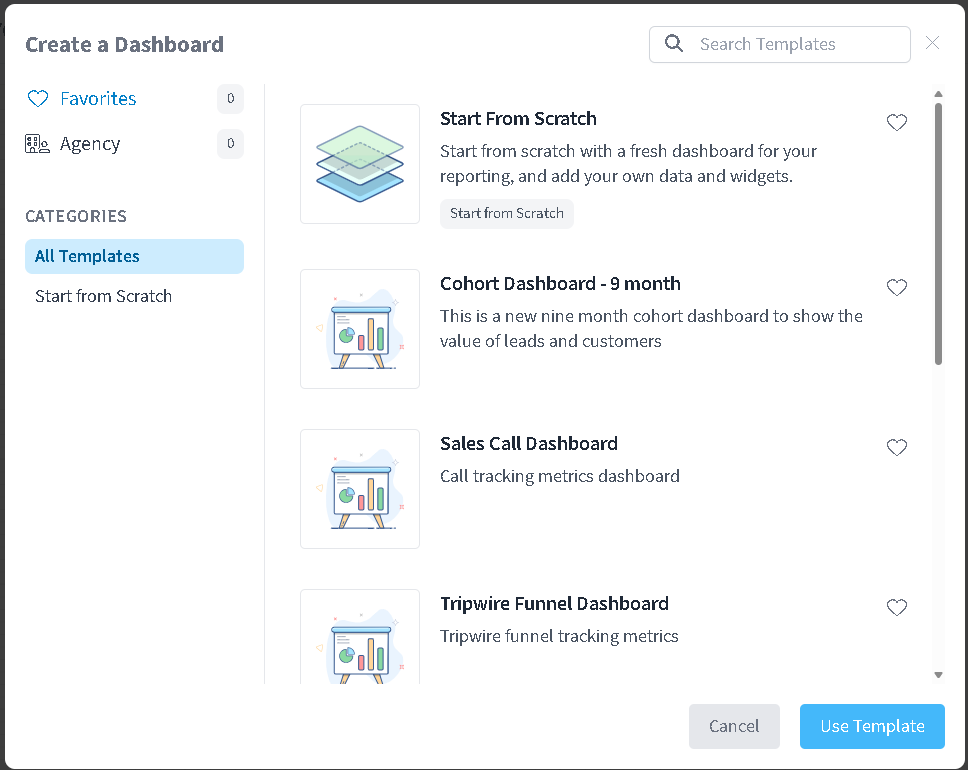Click the Start from Scratch tag chip
The height and width of the screenshot is (770, 968).
[x=507, y=213]
